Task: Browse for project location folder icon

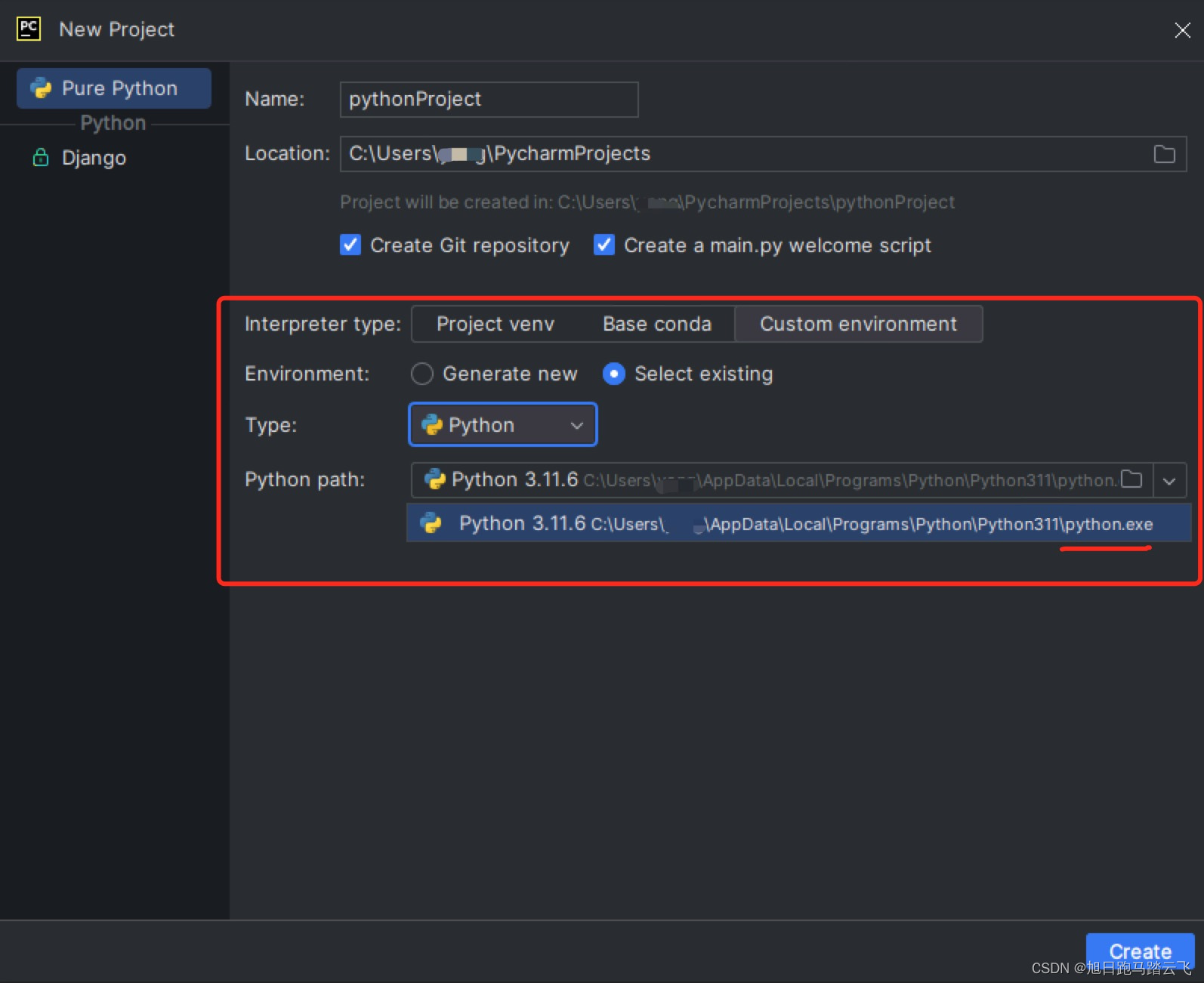Action: coord(1164,154)
